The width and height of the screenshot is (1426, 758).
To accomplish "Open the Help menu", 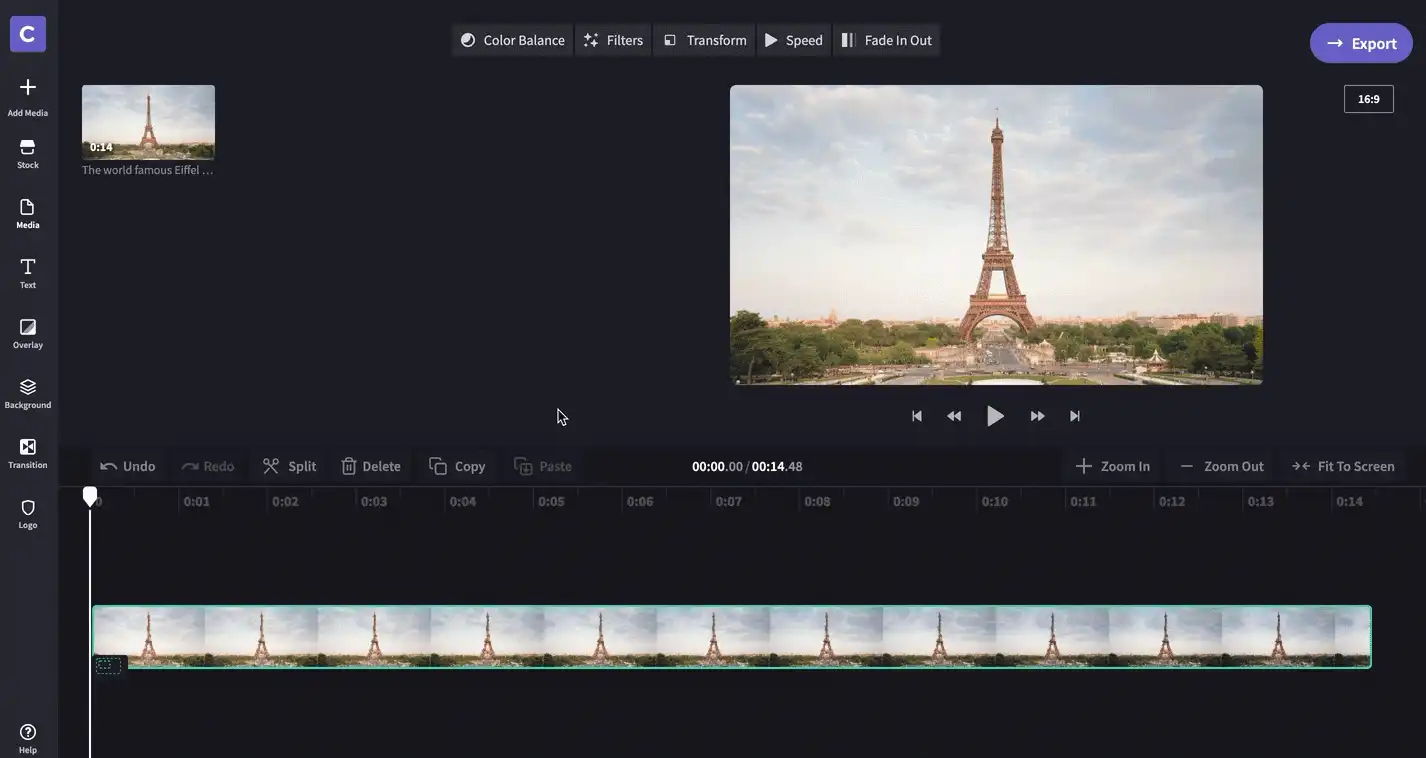I will pos(28,738).
